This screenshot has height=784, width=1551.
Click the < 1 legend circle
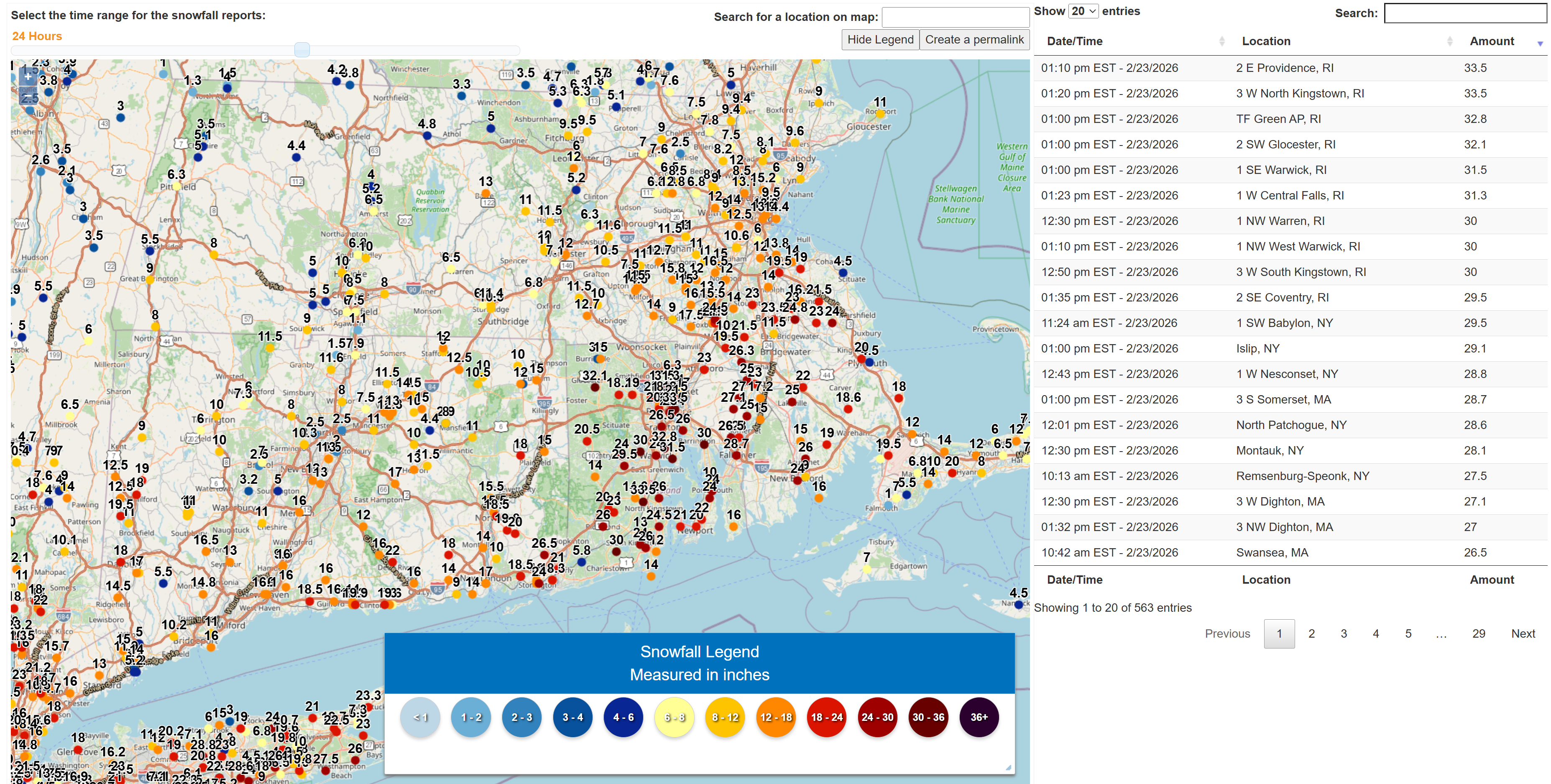click(420, 717)
